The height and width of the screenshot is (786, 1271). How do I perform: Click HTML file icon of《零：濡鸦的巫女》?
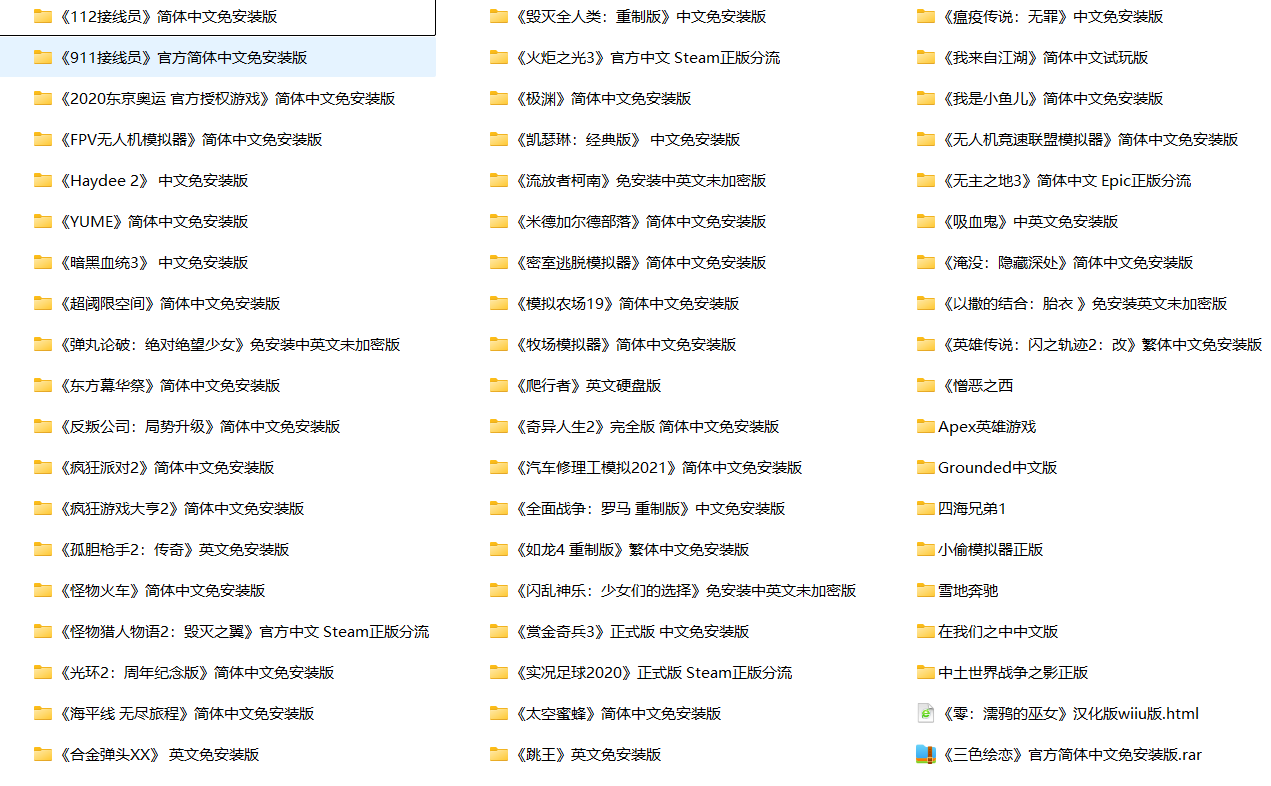click(926, 713)
